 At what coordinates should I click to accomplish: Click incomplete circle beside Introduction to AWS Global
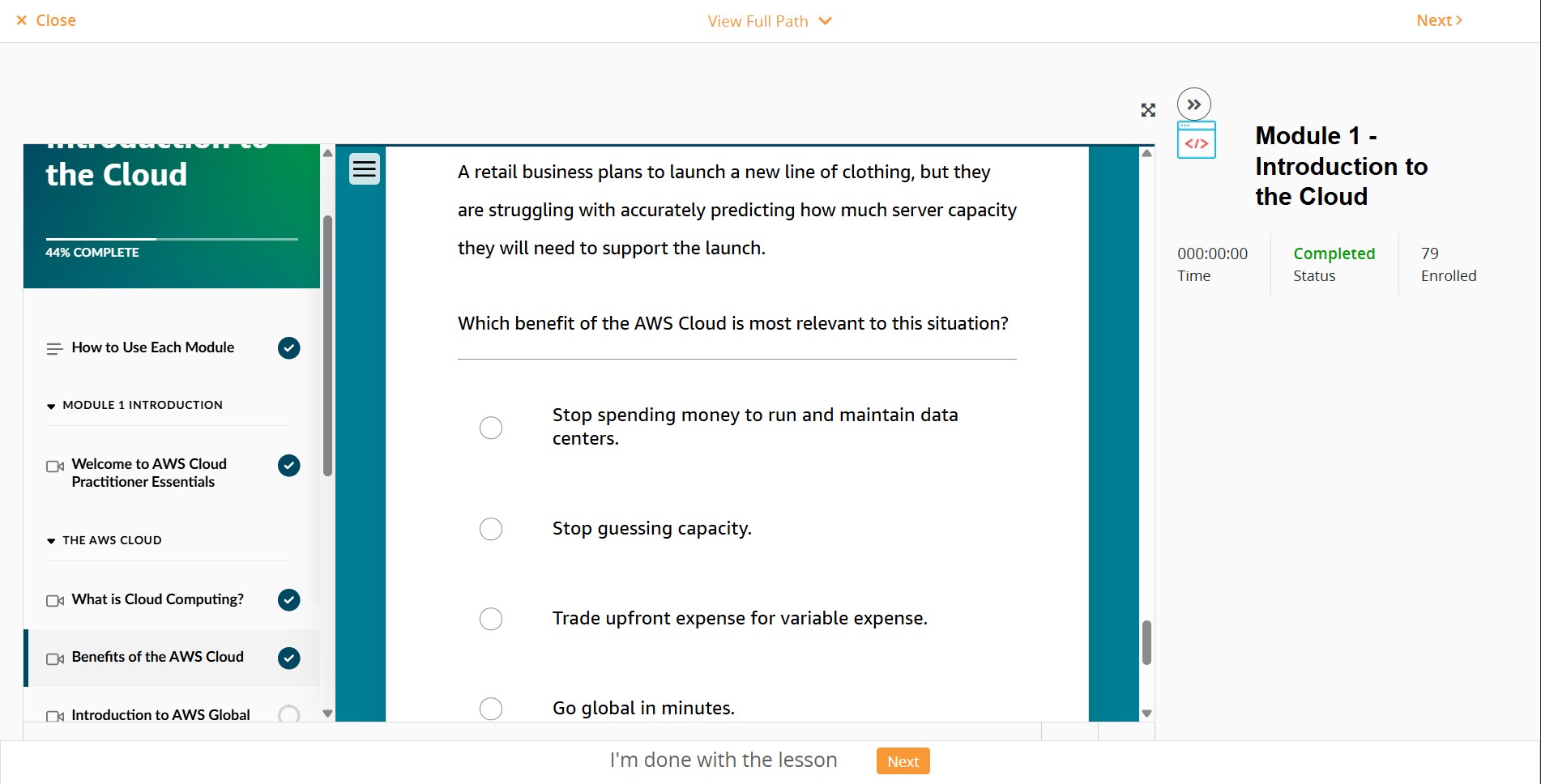pyautogui.click(x=289, y=715)
